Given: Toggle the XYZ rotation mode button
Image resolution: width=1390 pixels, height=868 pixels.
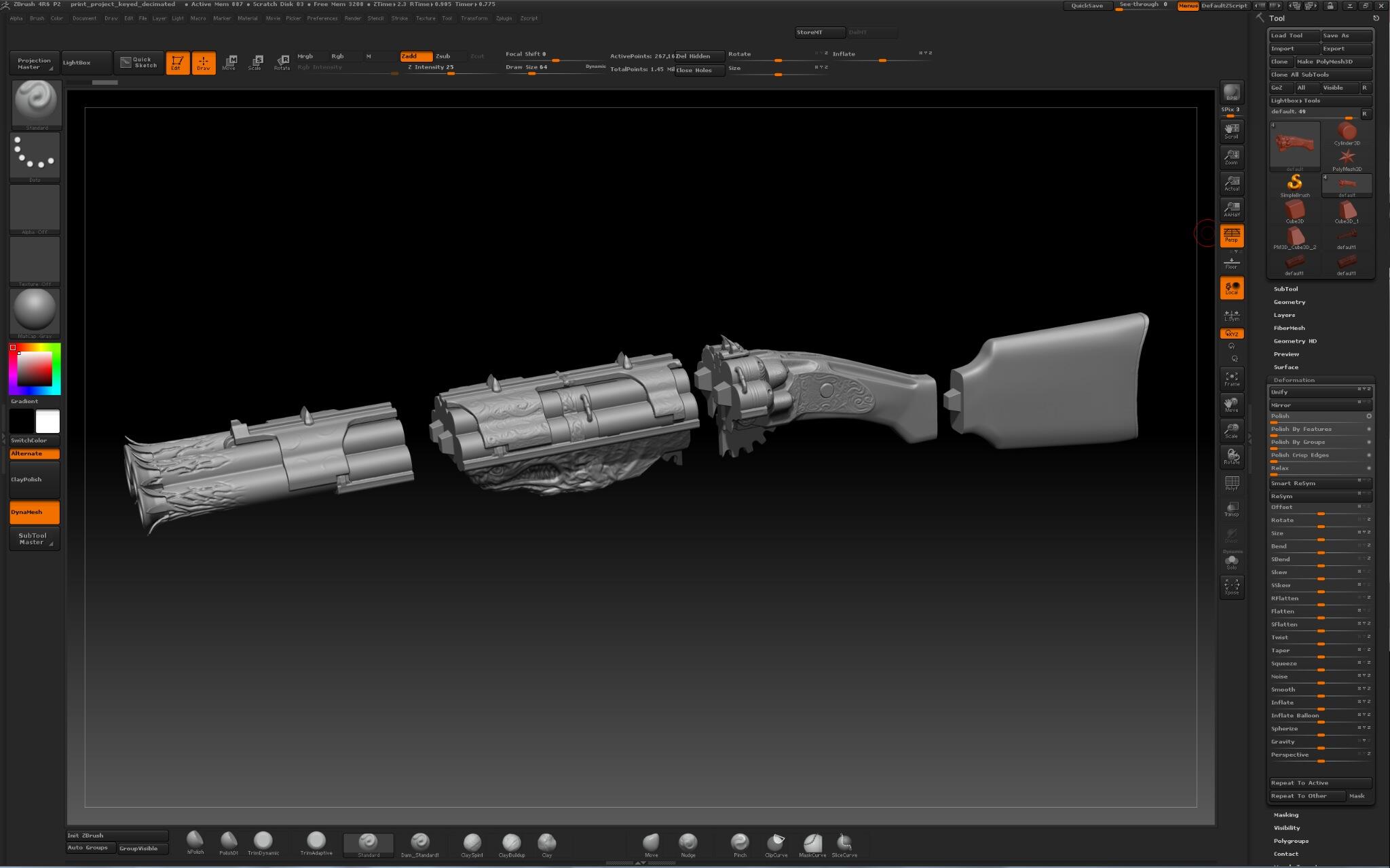Looking at the screenshot, I should pos(1232,333).
